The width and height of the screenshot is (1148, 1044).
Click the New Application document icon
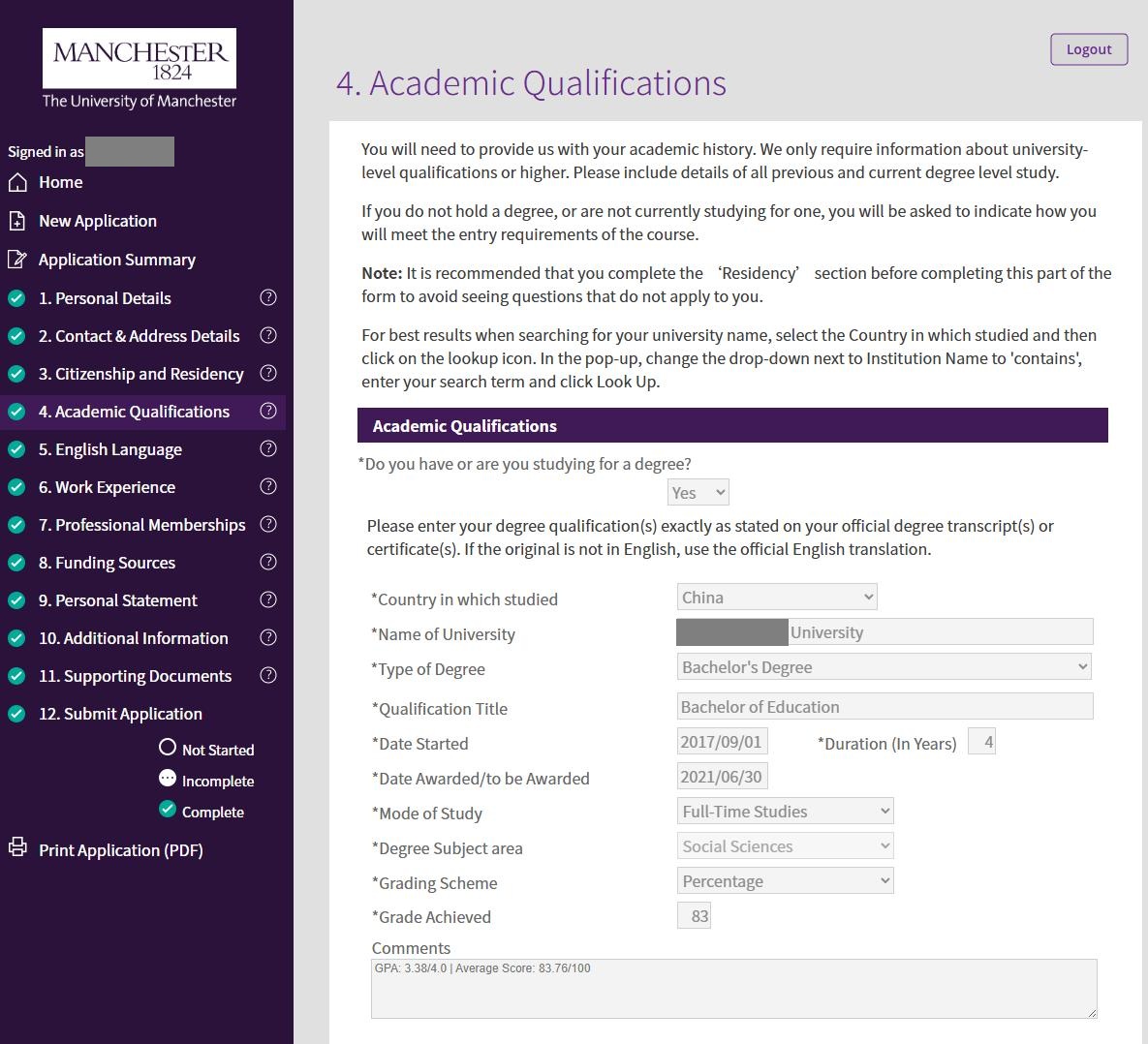point(17,221)
